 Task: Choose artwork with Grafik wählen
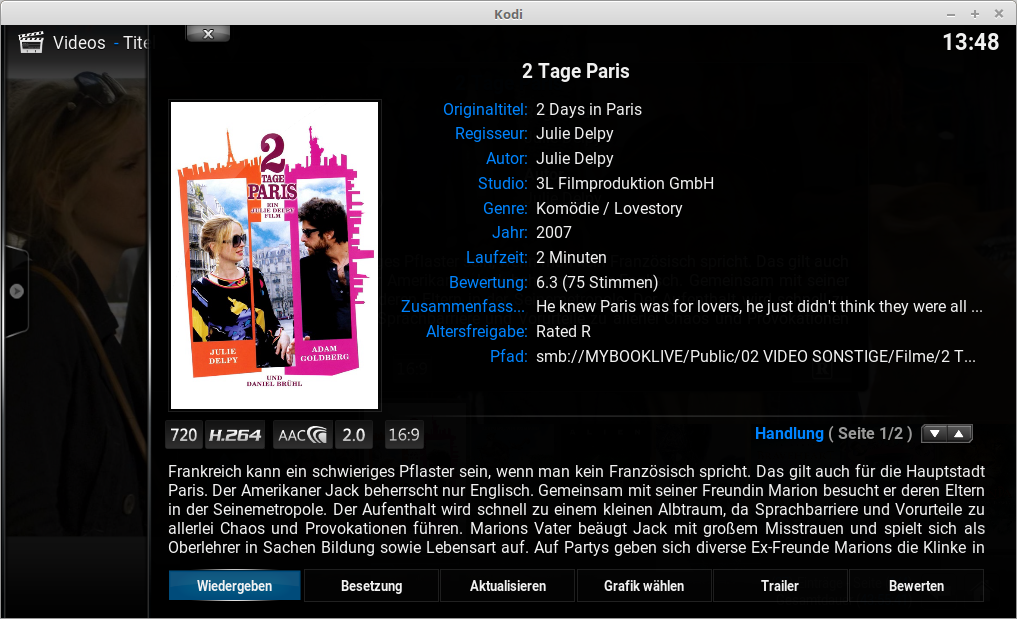click(644, 586)
